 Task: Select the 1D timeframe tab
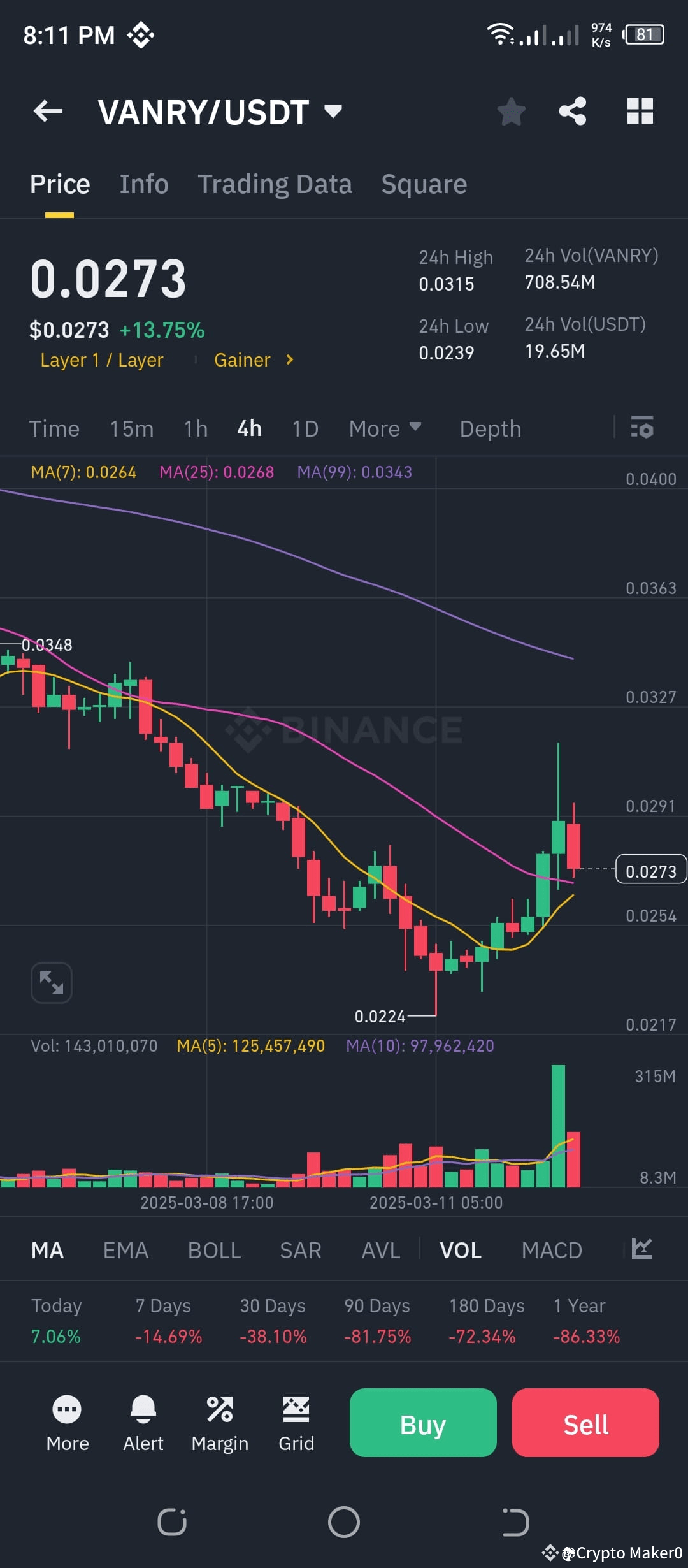pyautogui.click(x=305, y=428)
